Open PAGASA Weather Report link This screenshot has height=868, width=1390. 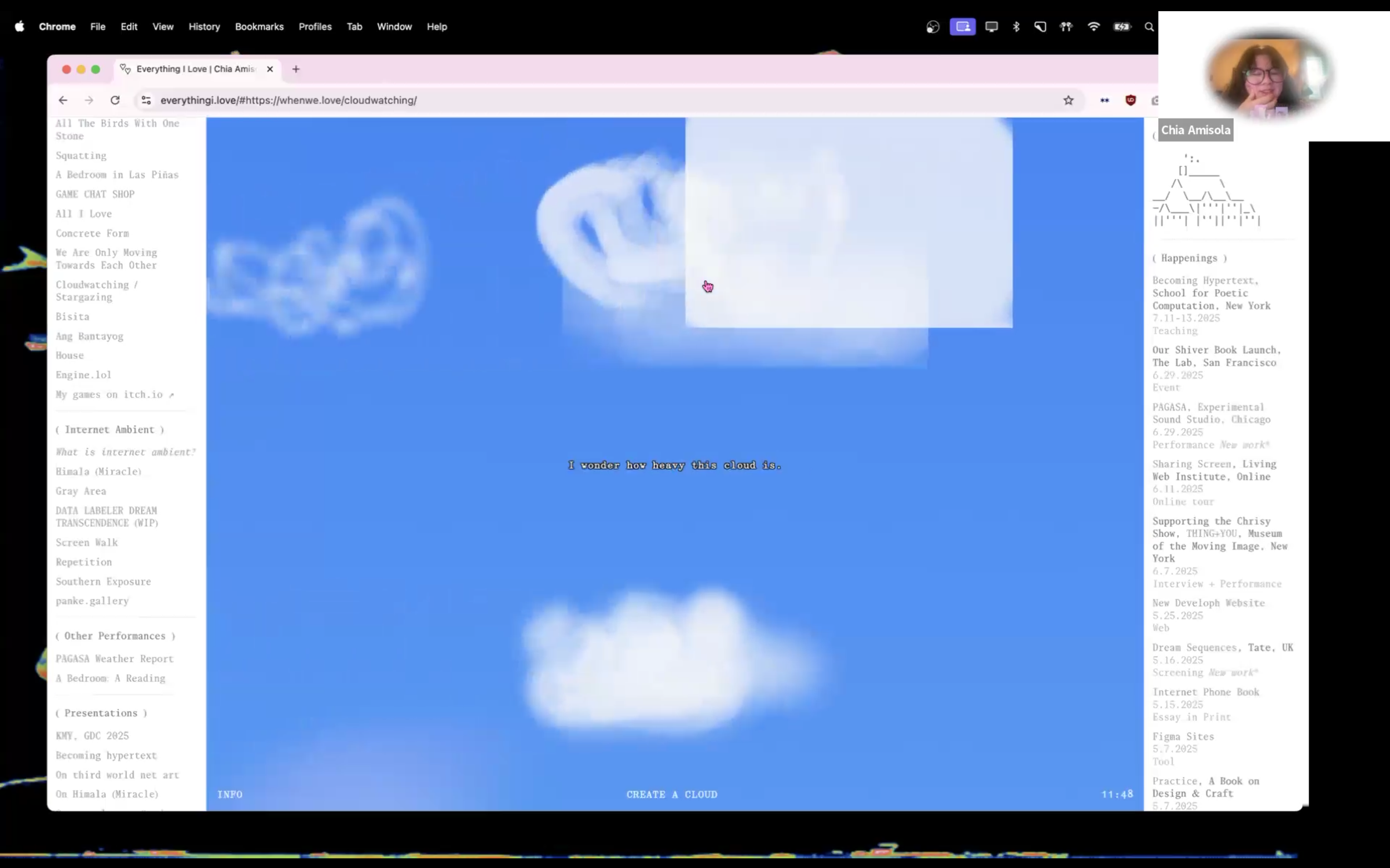pos(114,658)
